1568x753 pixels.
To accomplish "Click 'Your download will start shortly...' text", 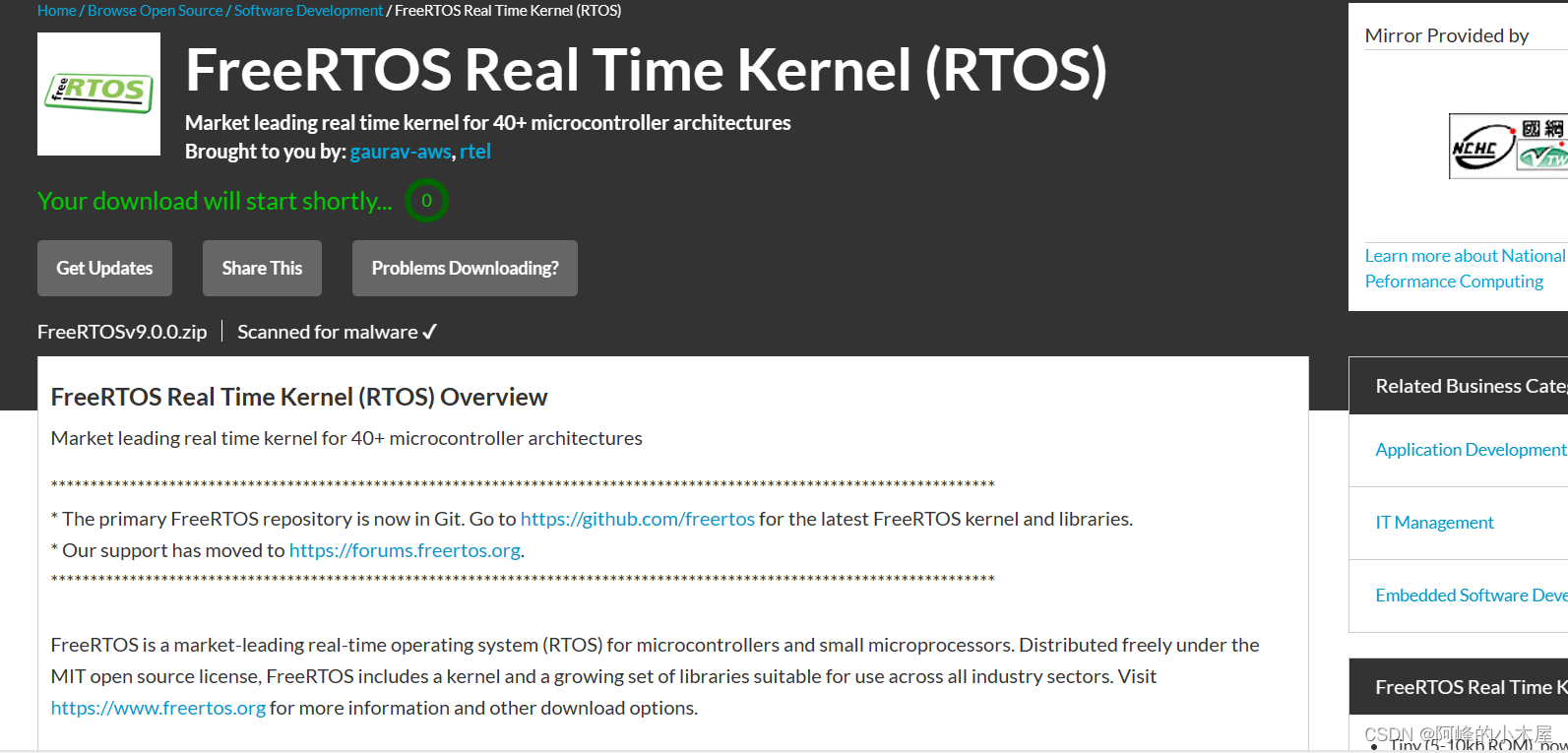I will (215, 201).
